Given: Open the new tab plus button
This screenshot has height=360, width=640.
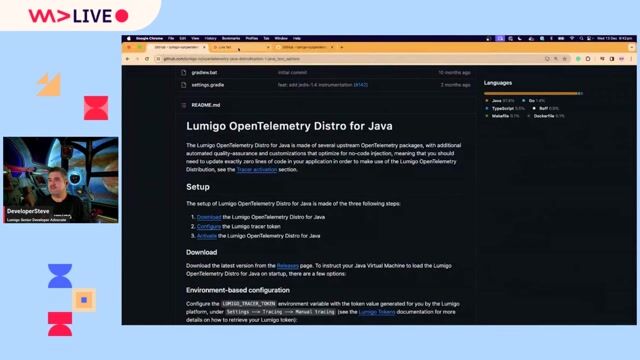Looking at the screenshot, I should (342, 47).
